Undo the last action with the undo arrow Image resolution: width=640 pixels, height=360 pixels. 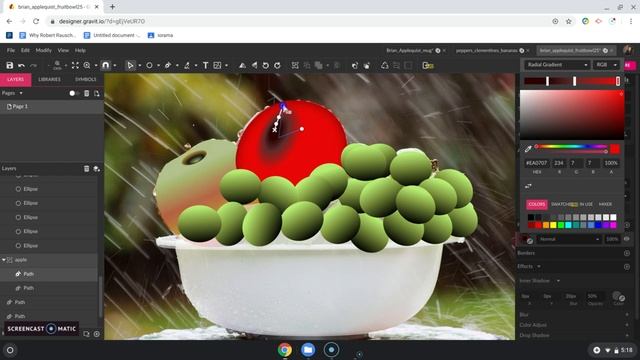click(x=21, y=65)
